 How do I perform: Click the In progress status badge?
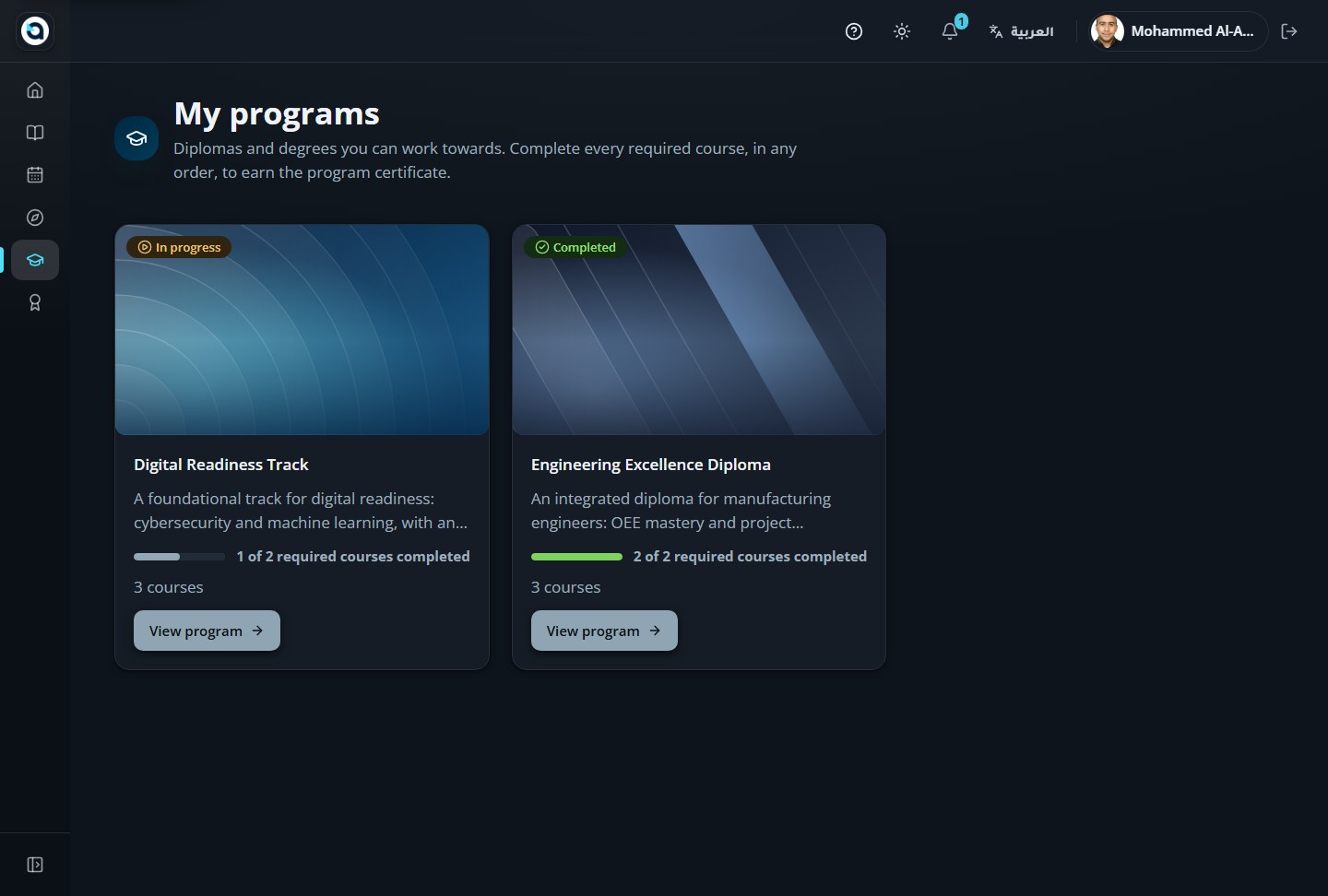pos(179,247)
